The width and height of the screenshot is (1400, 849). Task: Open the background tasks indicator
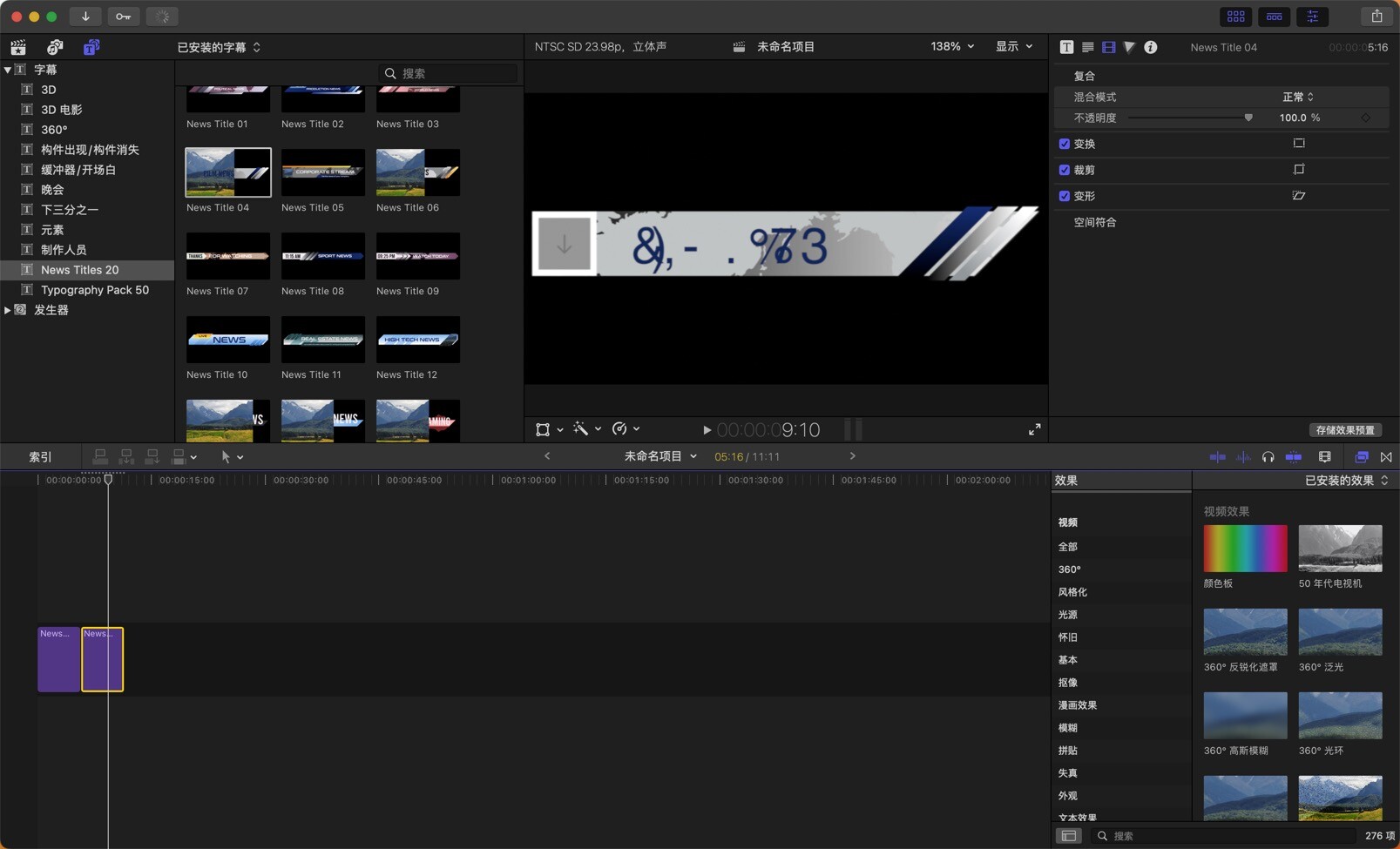click(x=162, y=17)
